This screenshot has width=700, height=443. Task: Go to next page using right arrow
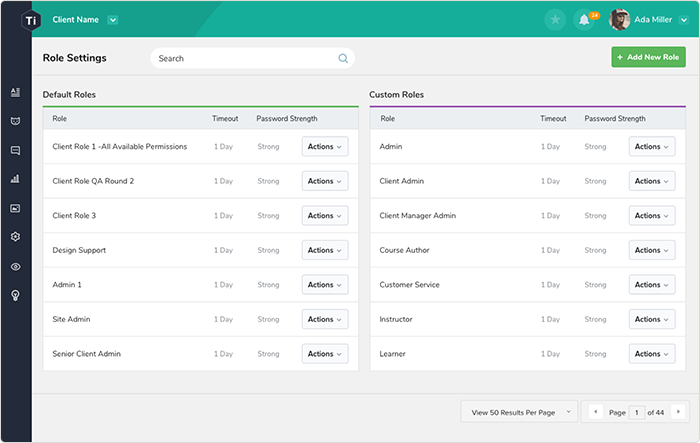pyautogui.click(x=677, y=412)
